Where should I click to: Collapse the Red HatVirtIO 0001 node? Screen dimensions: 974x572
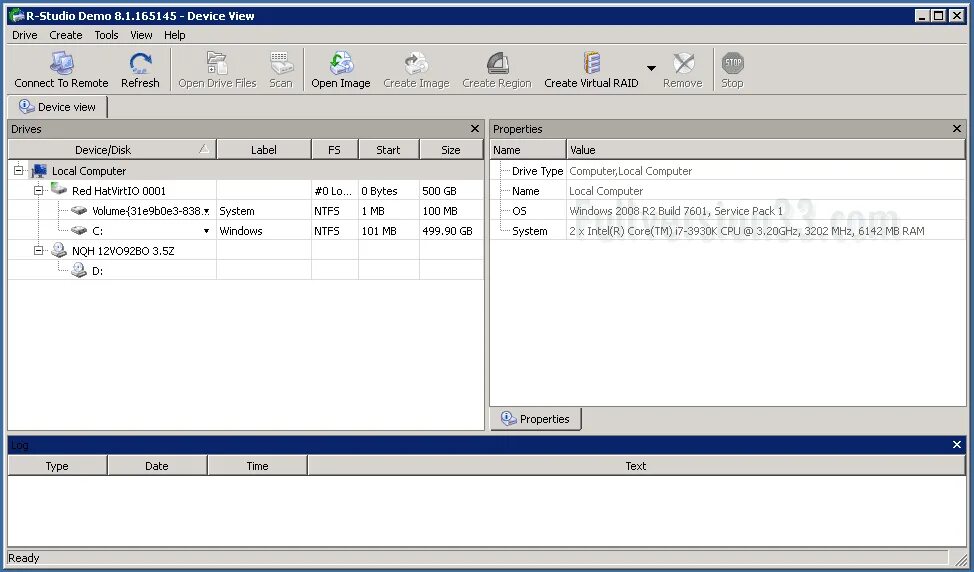[39, 190]
